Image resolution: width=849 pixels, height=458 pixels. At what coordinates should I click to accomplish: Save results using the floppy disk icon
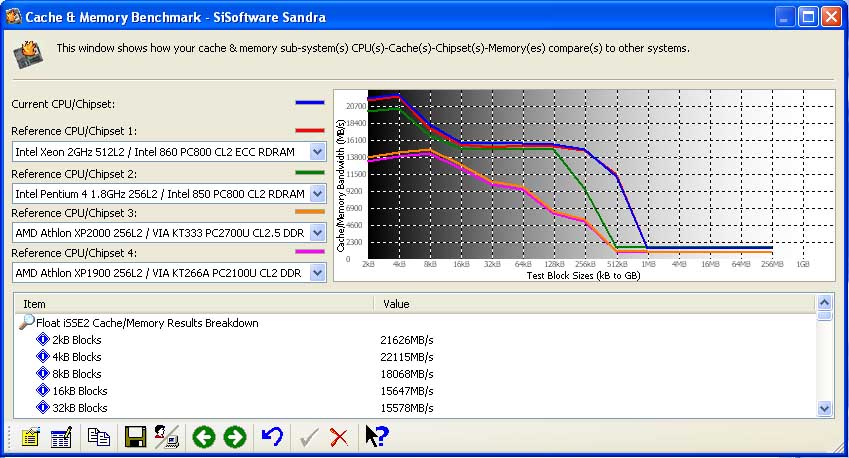click(x=135, y=436)
